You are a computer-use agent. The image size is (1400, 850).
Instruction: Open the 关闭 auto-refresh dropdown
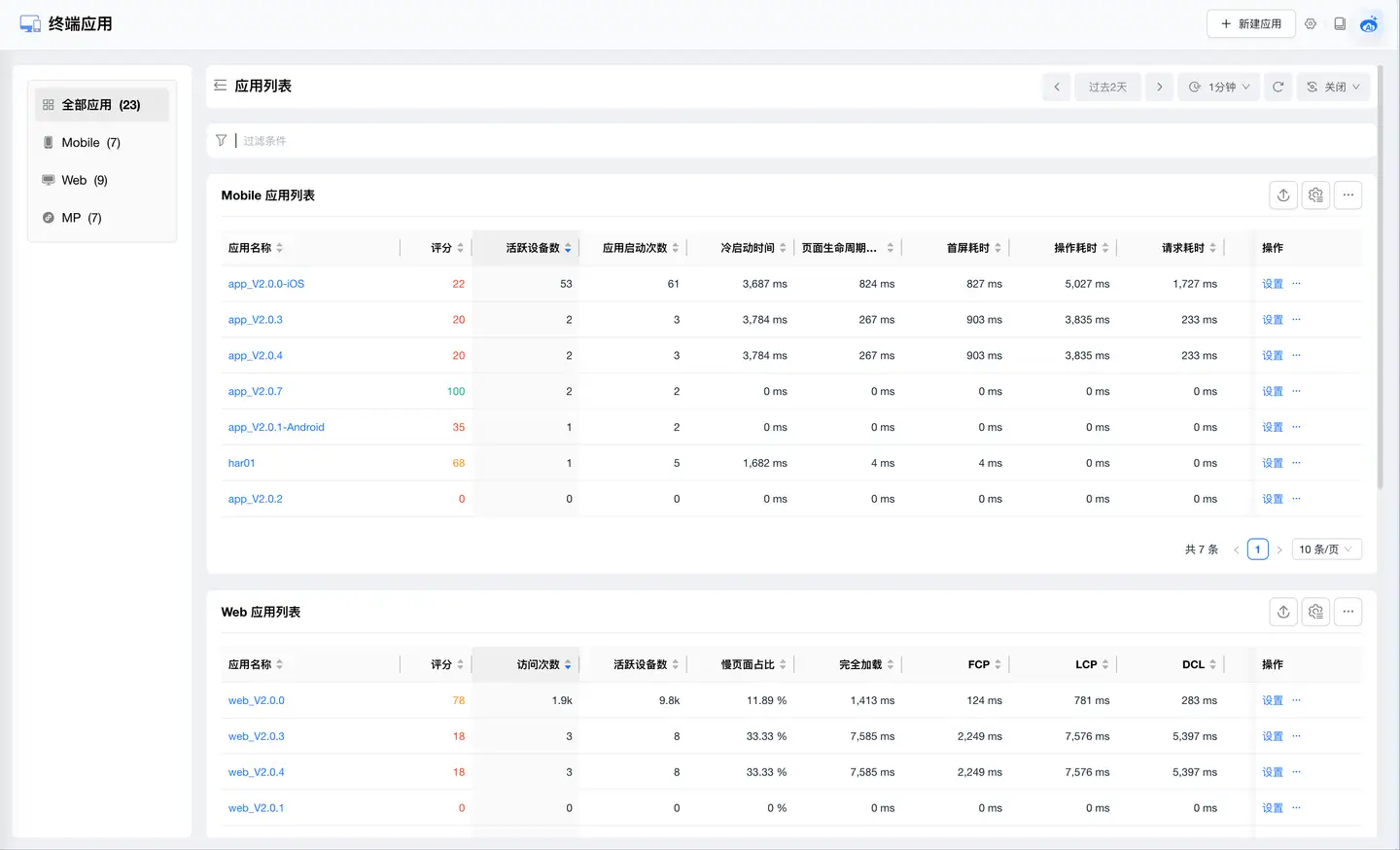(x=1333, y=87)
